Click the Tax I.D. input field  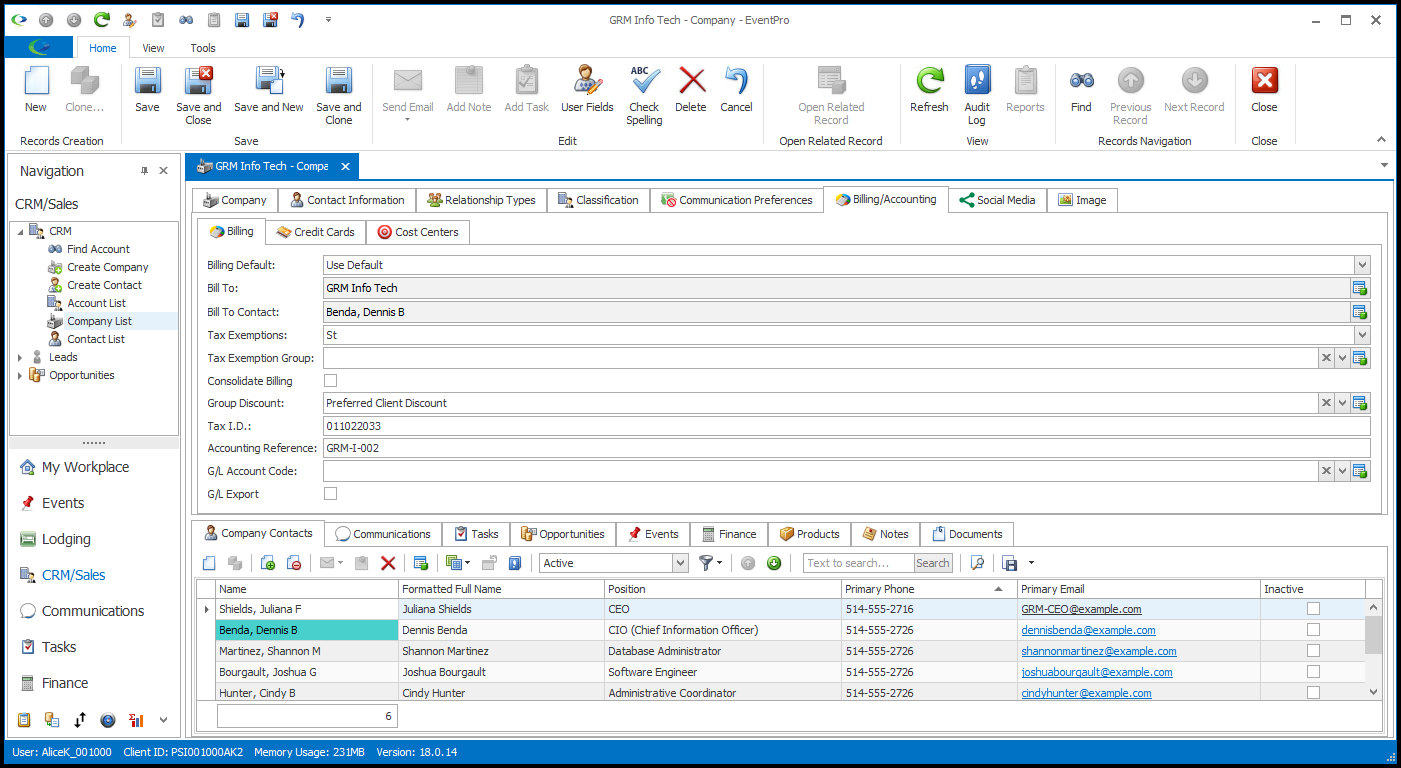[x=846, y=426]
